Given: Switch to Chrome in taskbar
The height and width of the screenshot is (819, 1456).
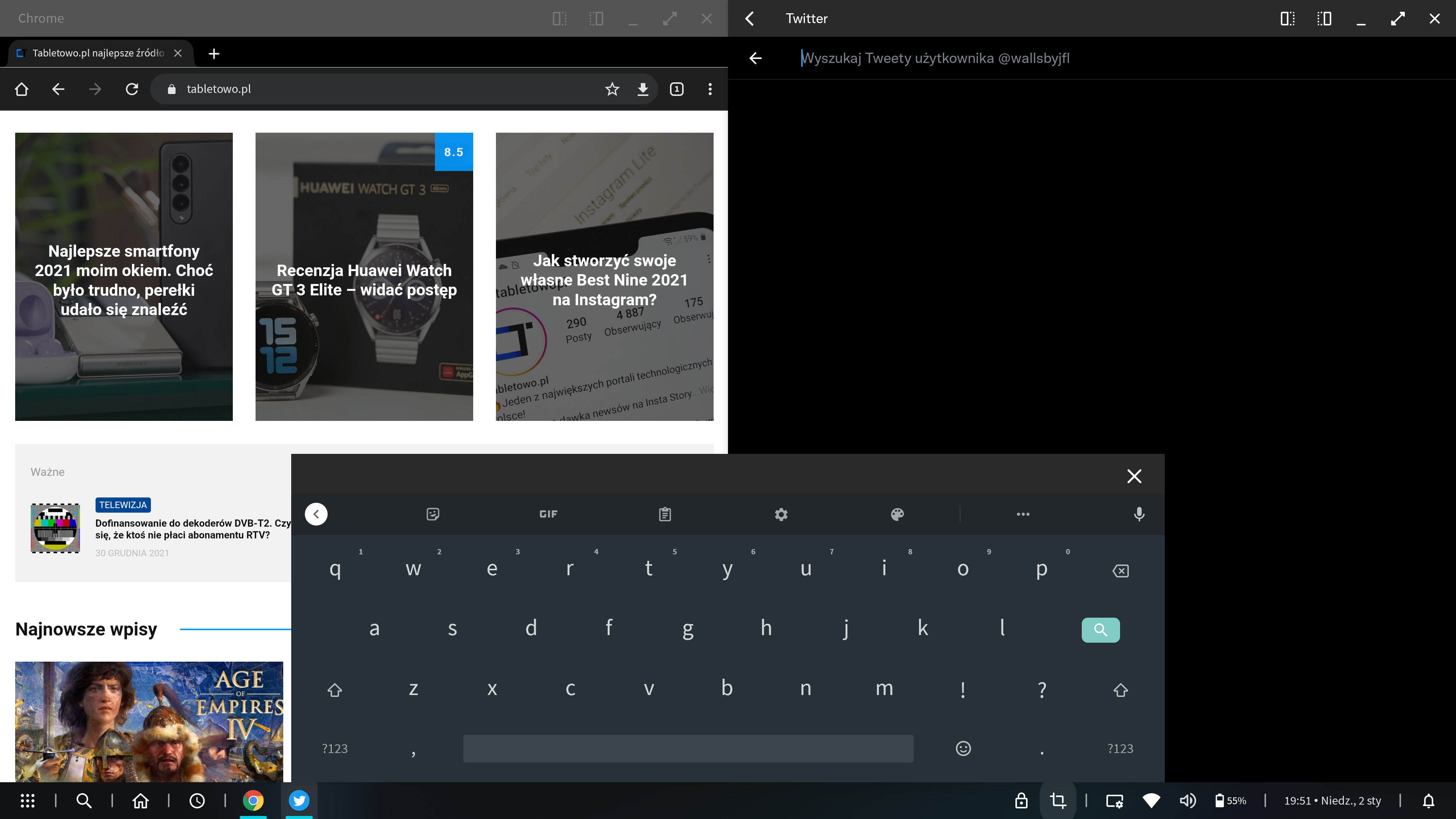Looking at the screenshot, I should click(253, 800).
